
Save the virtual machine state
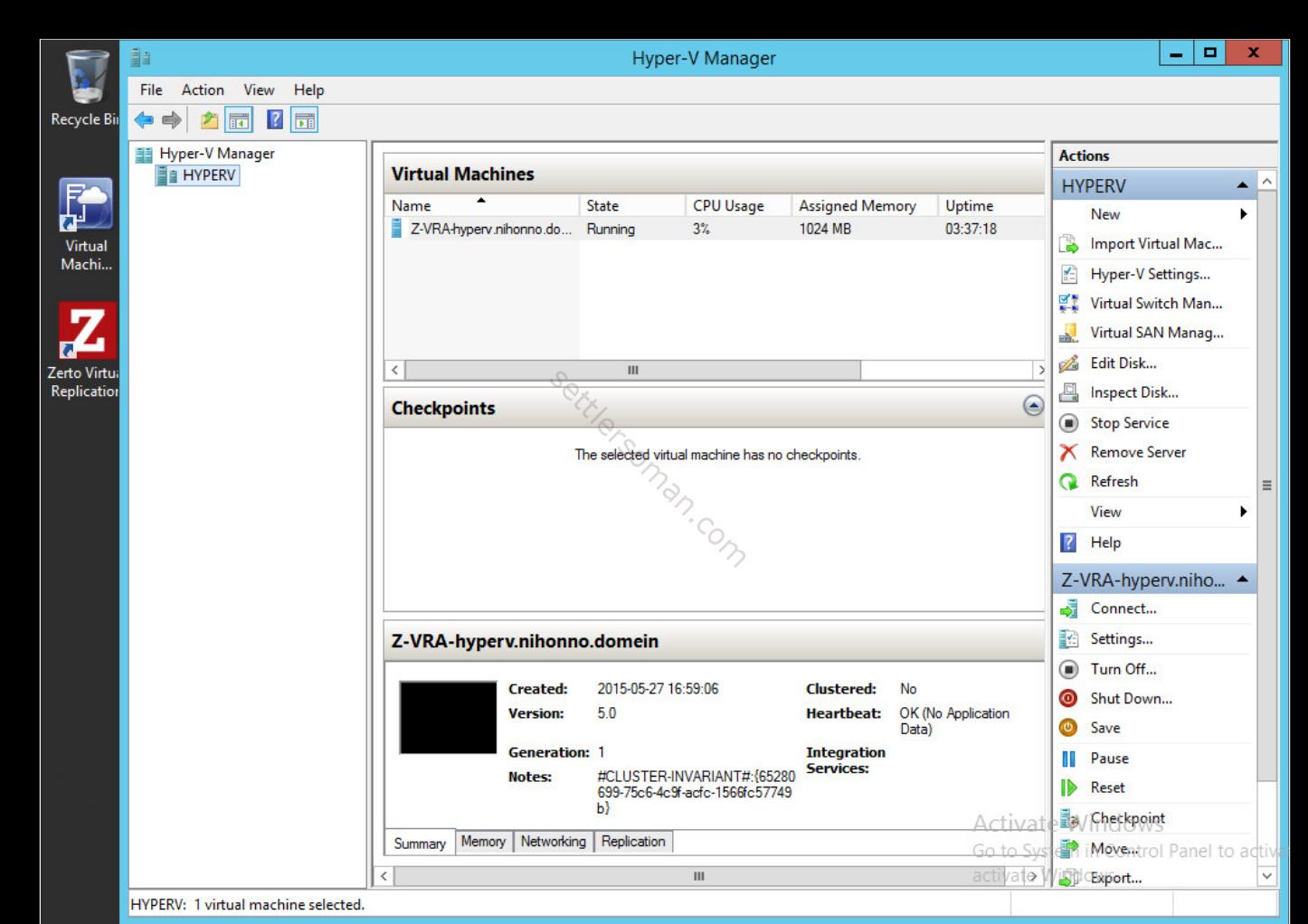pos(1105,728)
